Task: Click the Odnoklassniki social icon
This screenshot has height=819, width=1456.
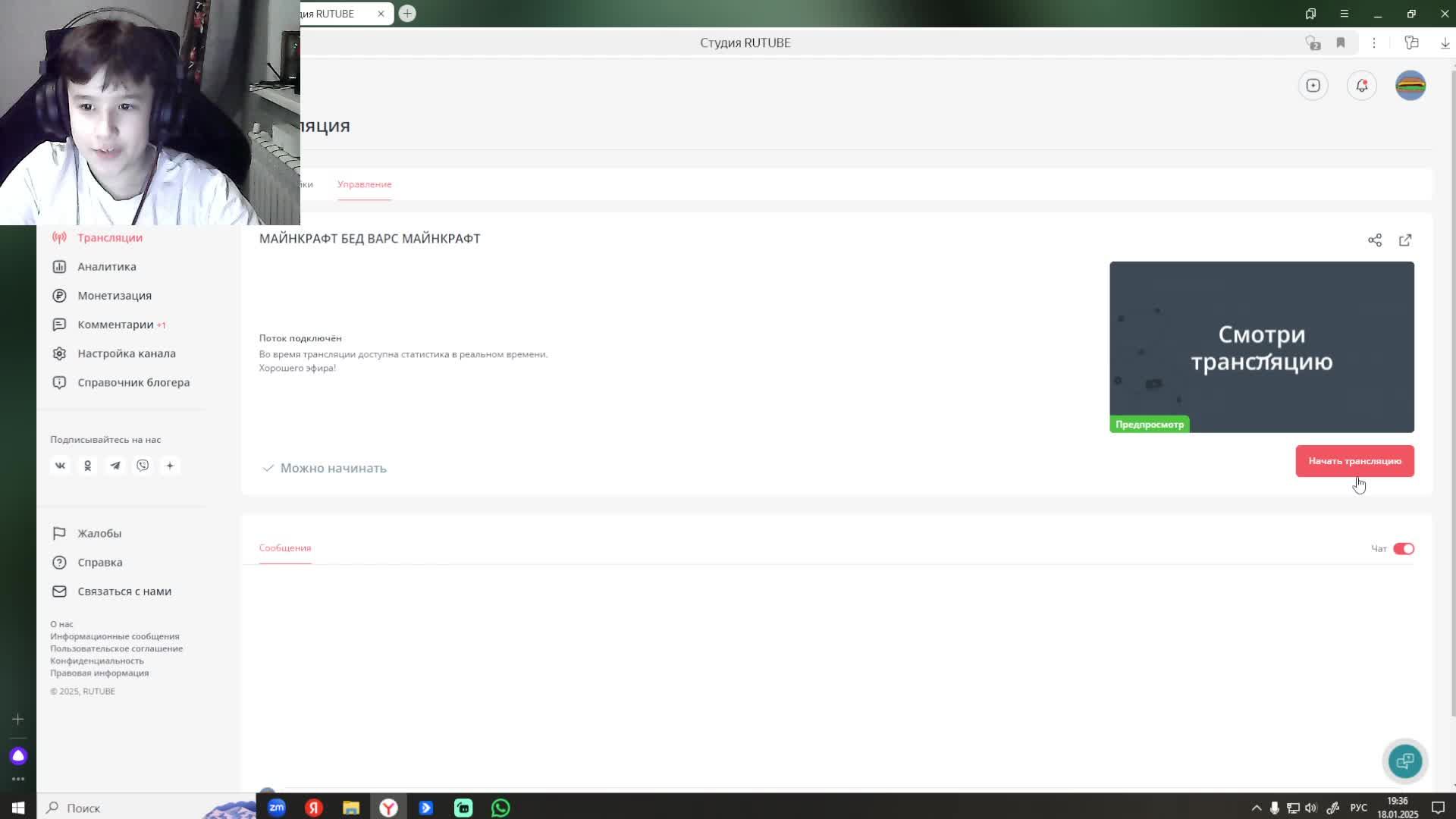Action: 87,466
